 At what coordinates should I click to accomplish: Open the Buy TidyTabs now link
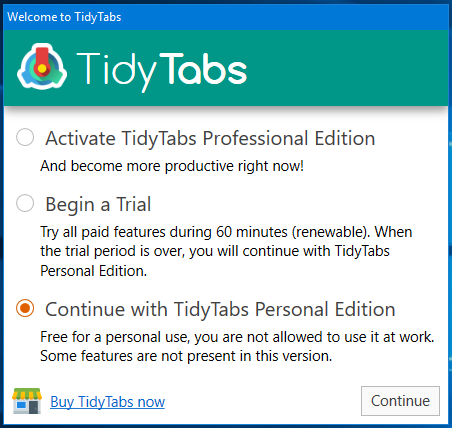click(107, 402)
